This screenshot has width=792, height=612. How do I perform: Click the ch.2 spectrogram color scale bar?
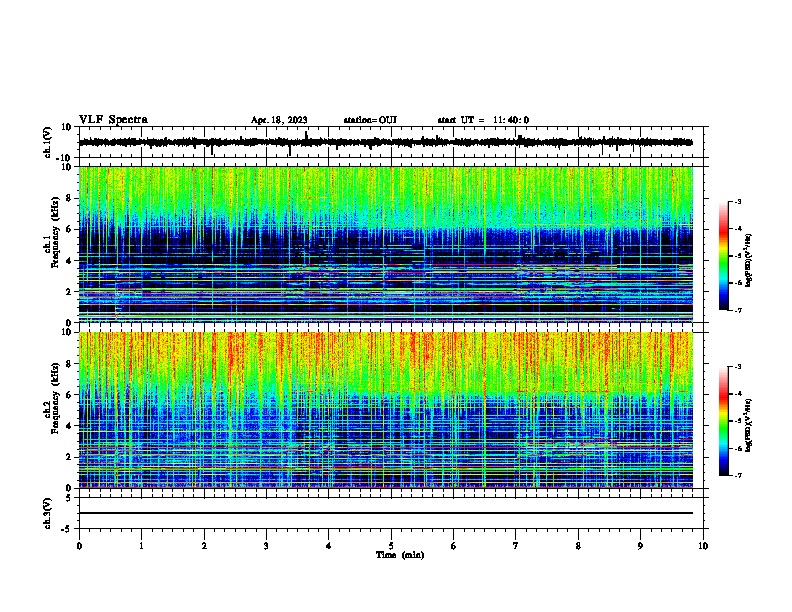724,421
